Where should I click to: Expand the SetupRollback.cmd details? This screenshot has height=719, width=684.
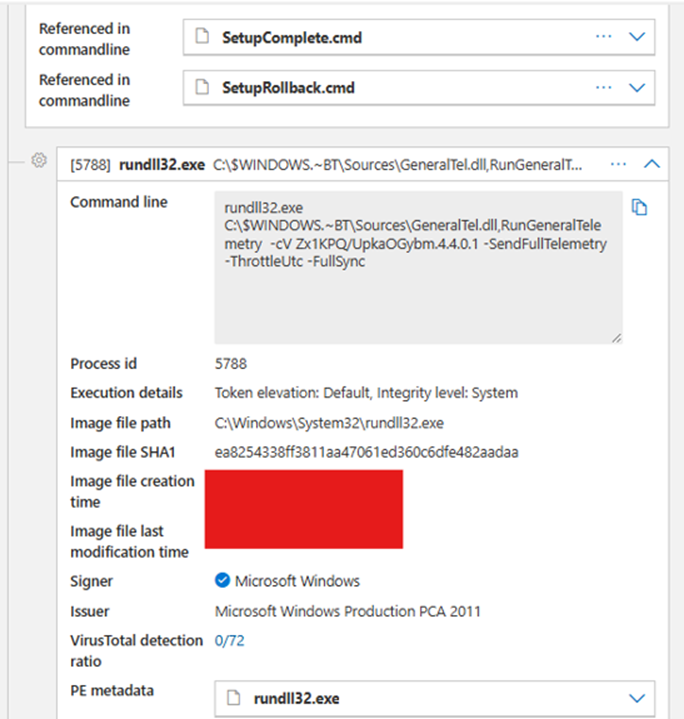[637, 87]
